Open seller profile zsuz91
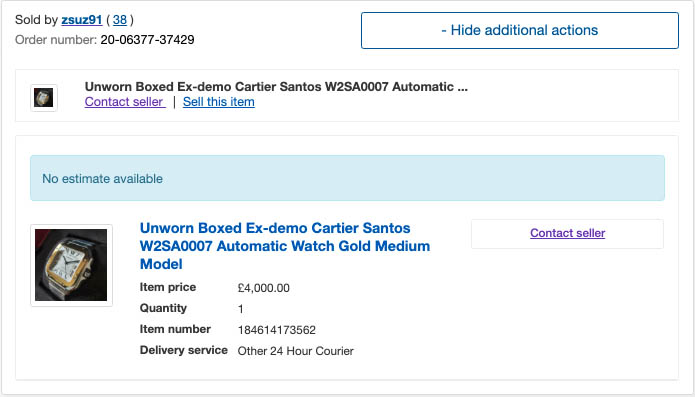Screen dimensions: 695x397 82,20
